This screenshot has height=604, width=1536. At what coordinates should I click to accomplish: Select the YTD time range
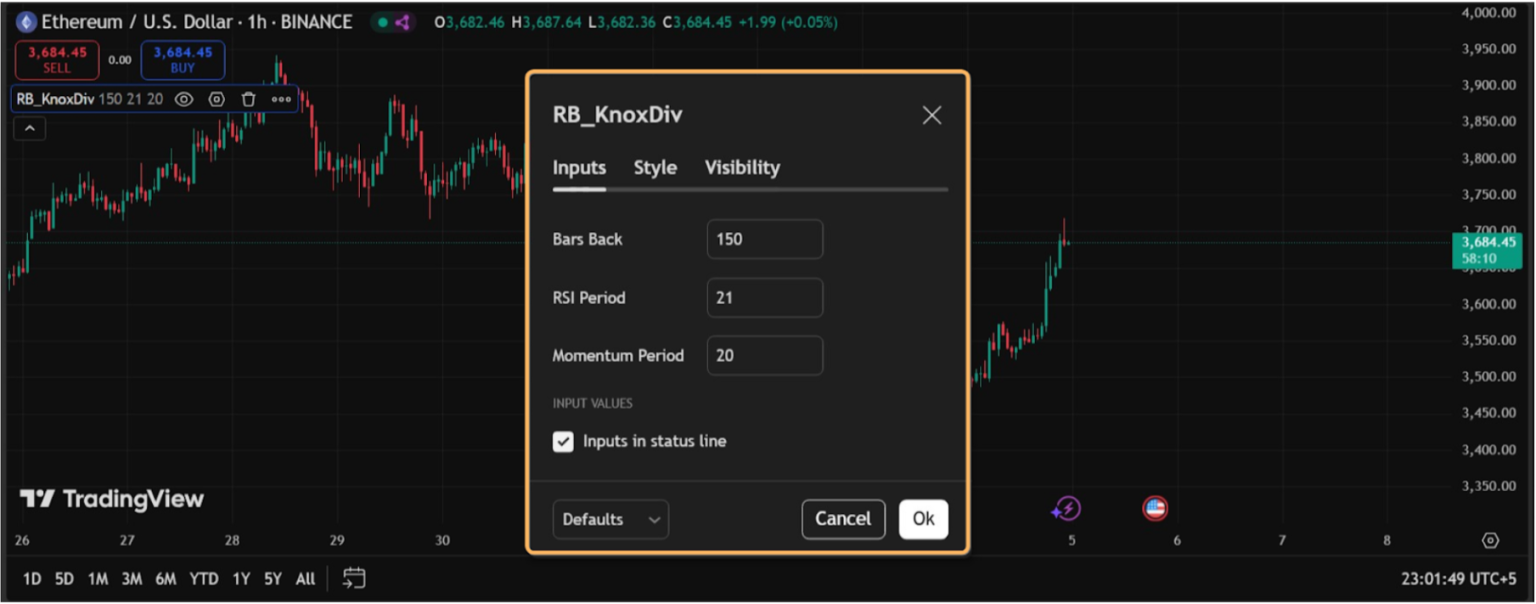204,578
